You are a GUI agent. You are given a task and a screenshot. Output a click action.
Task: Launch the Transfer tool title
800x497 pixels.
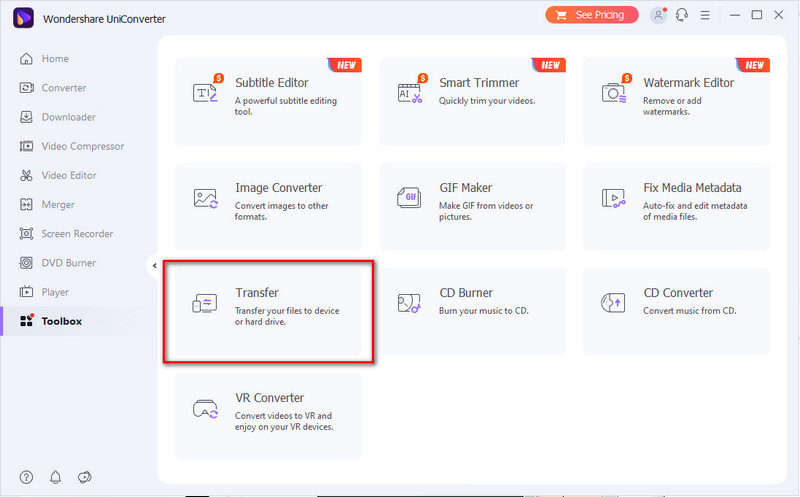click(257, 293)
